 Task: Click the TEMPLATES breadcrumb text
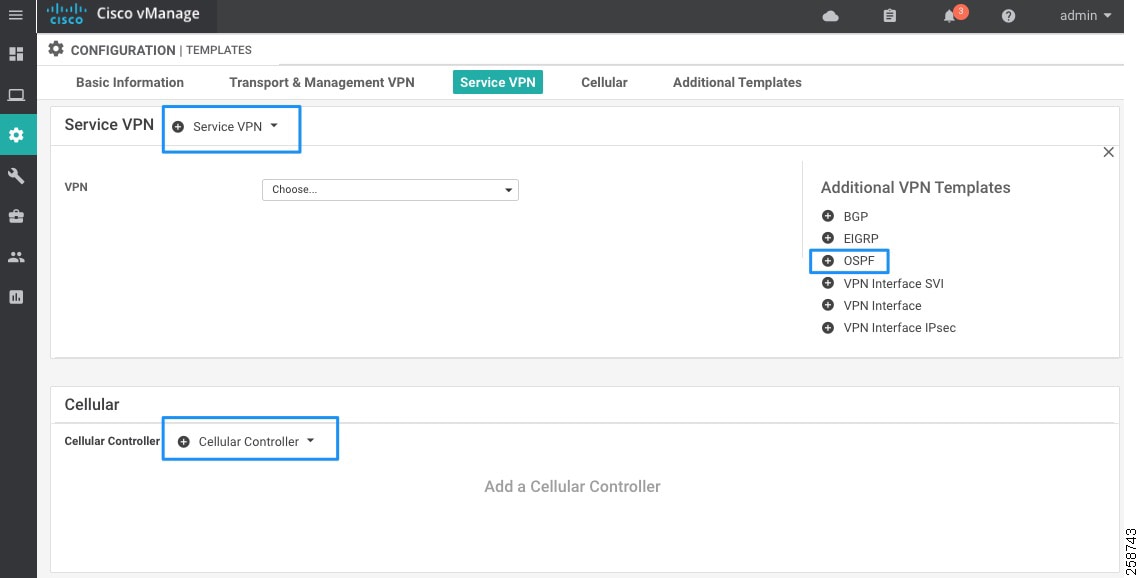coord(219,50)
